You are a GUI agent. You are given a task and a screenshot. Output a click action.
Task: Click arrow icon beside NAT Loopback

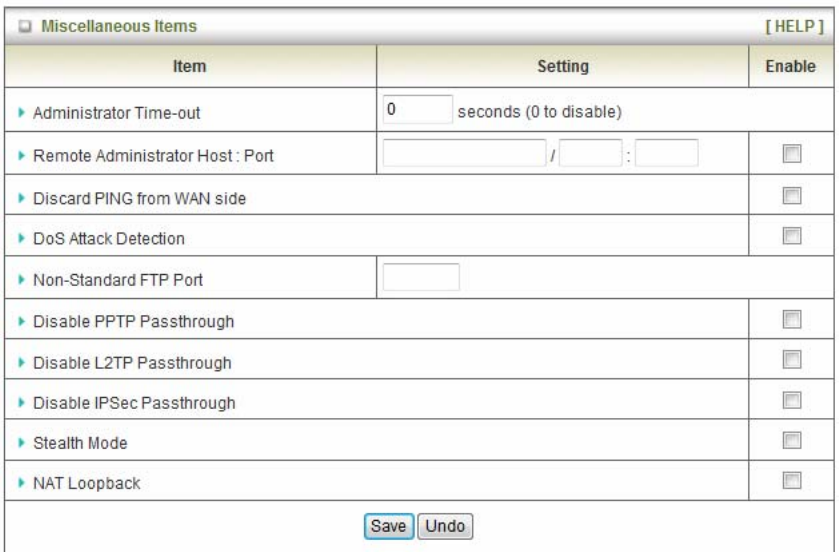(22, 483)
